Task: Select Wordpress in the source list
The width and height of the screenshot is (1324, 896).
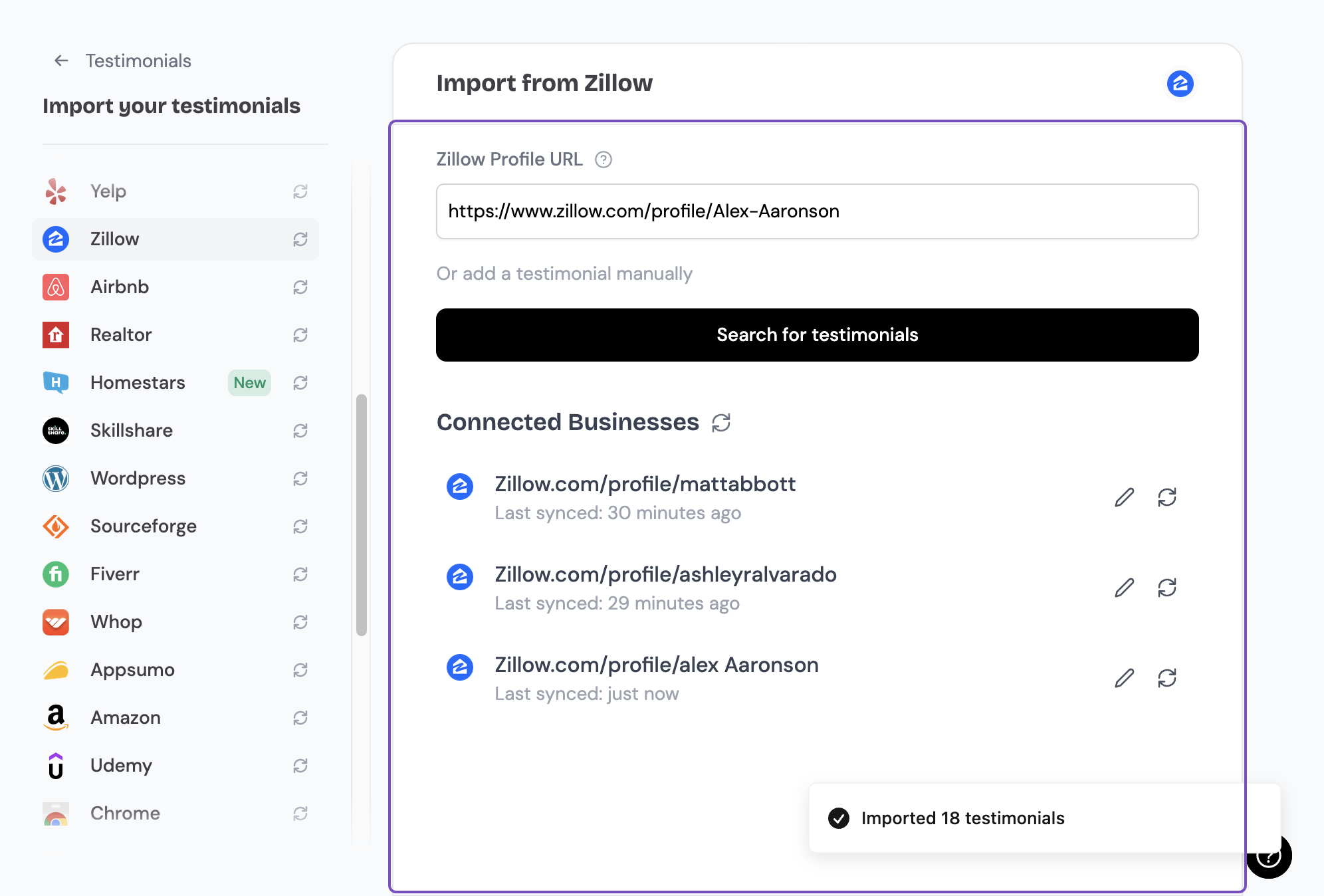Action: (x=175, y=479)
